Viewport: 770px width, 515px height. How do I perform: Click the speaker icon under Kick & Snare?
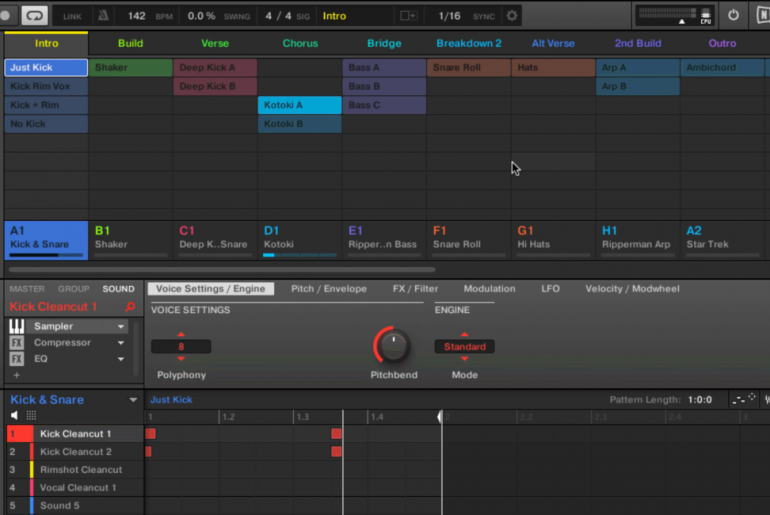click(15, 416)
